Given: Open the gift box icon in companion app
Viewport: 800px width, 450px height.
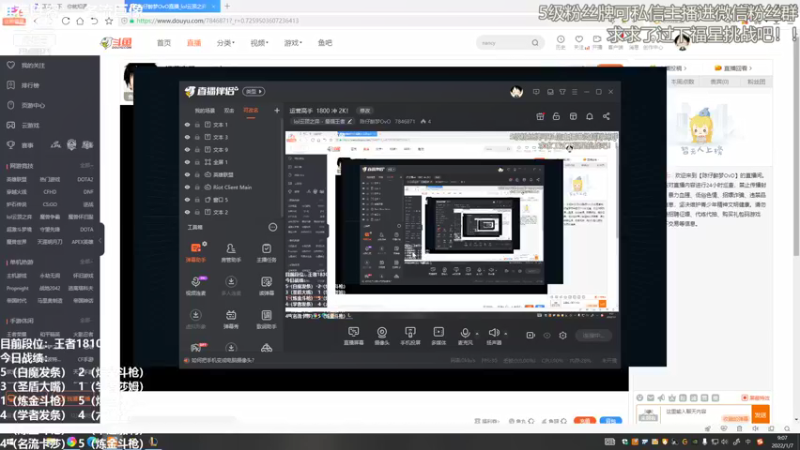Looking at the screenshot, I should point(540,116).
